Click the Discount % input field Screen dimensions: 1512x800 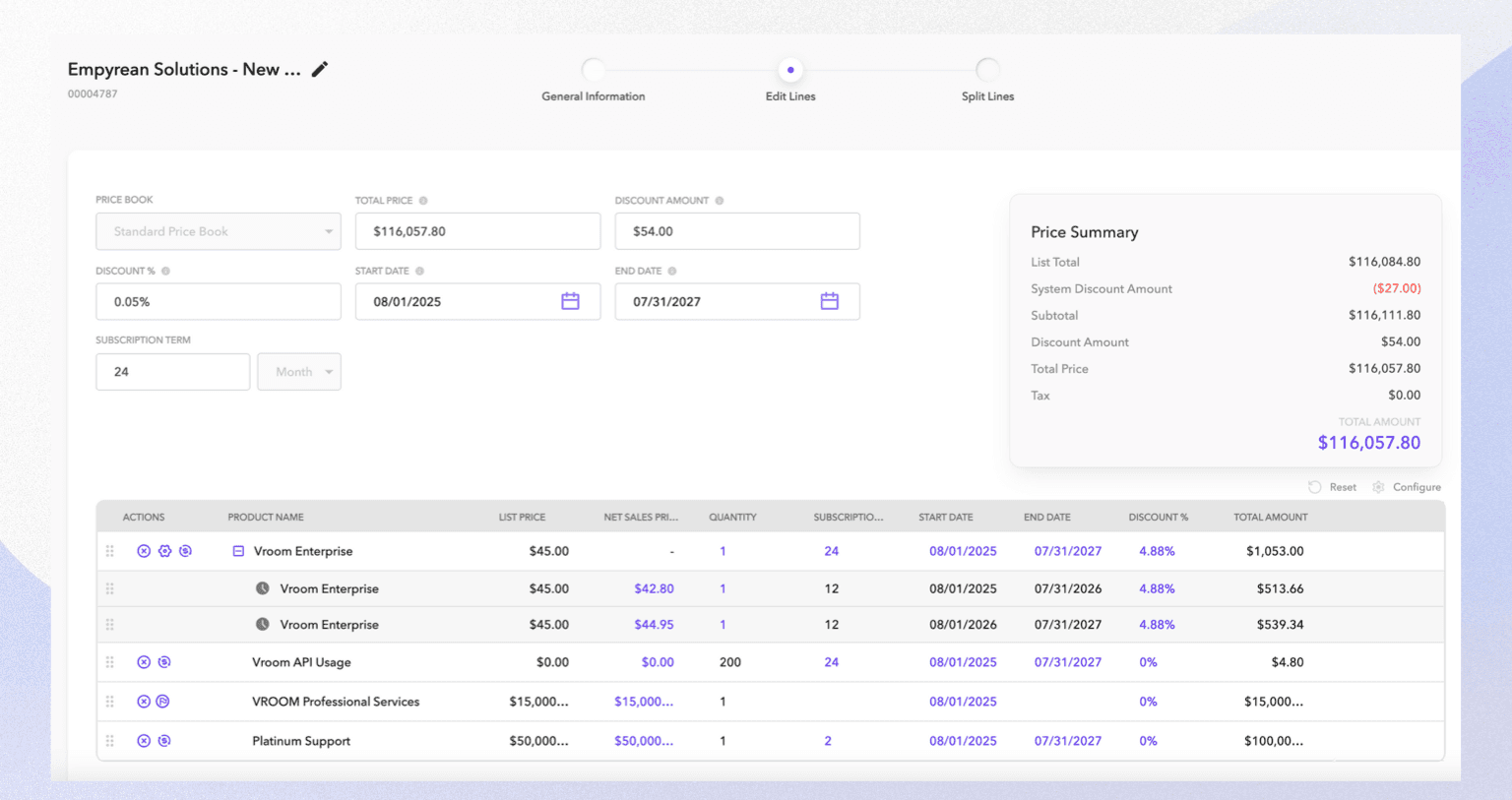coord(219,301)
